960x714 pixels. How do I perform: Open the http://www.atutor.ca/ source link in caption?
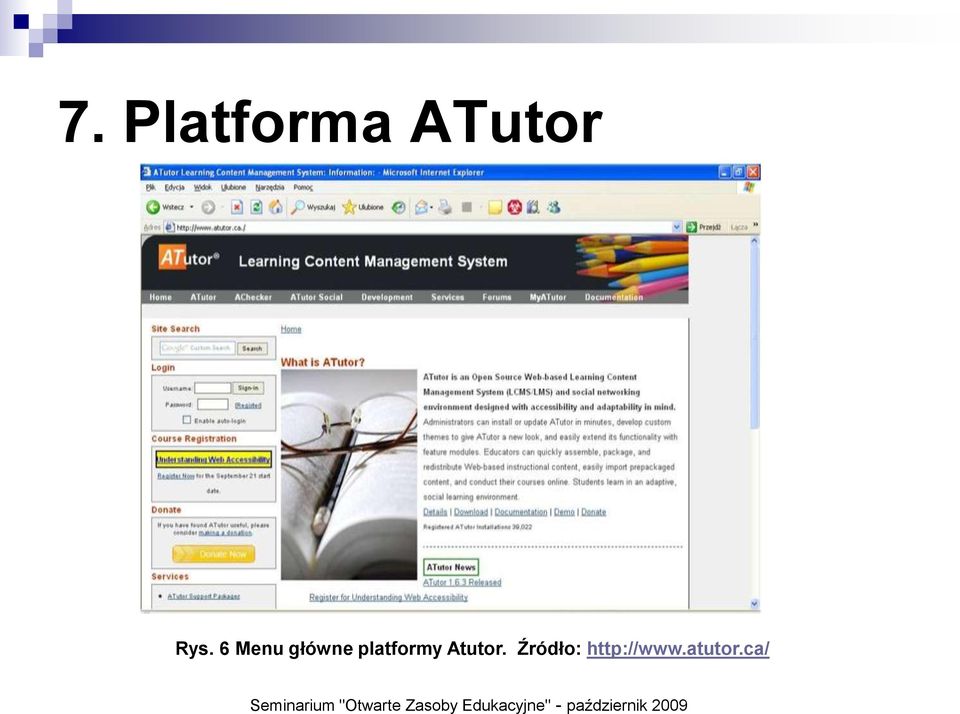[678, 648]
